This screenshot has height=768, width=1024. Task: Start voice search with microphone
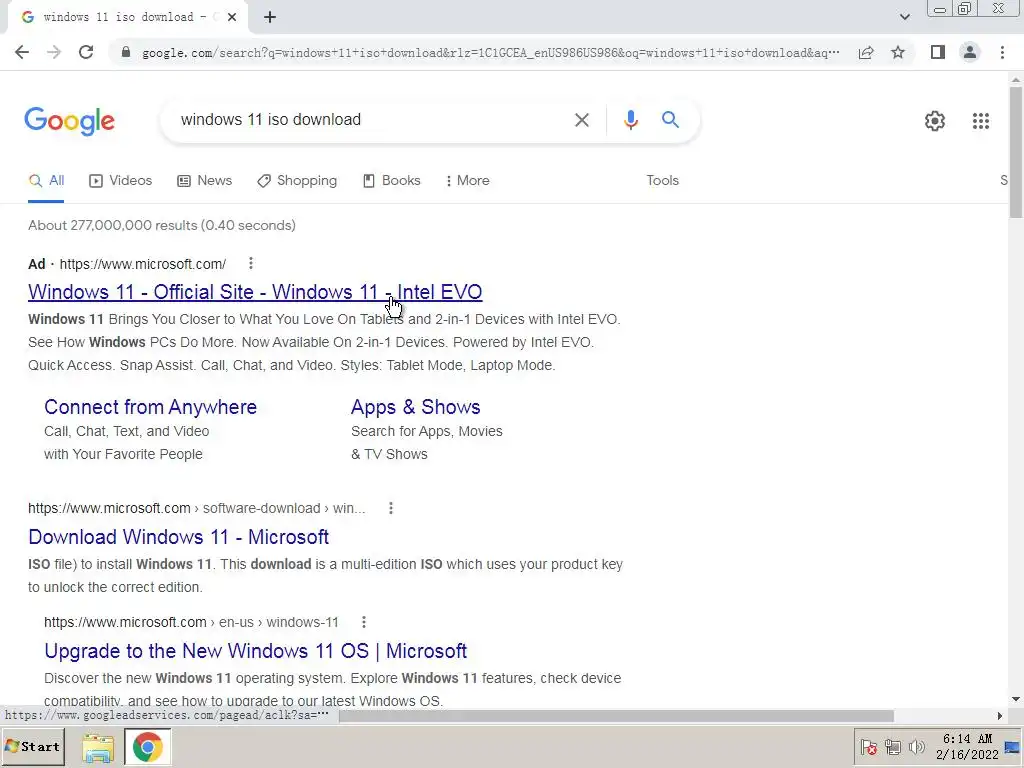tap(630, 120)
